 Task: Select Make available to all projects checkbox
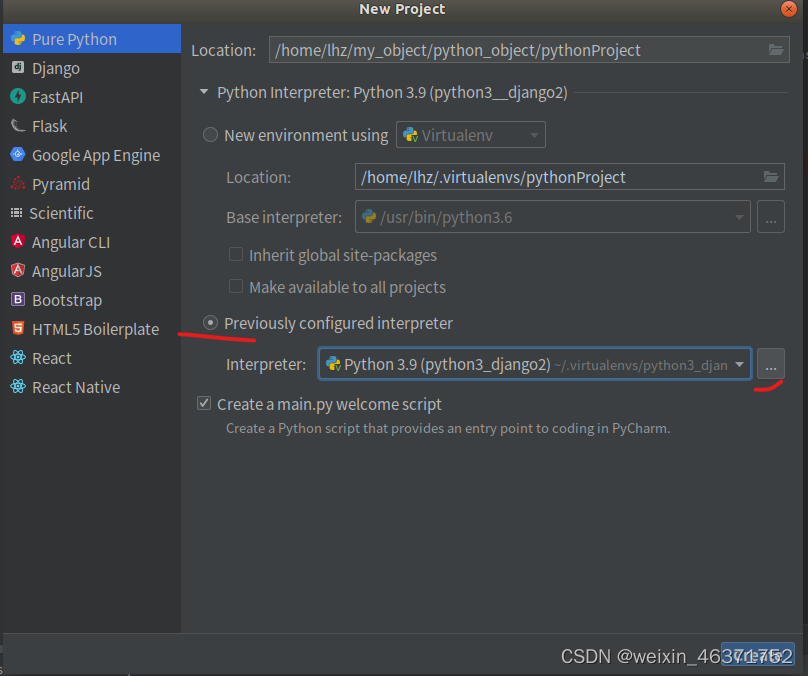click(x=236, y=287)
